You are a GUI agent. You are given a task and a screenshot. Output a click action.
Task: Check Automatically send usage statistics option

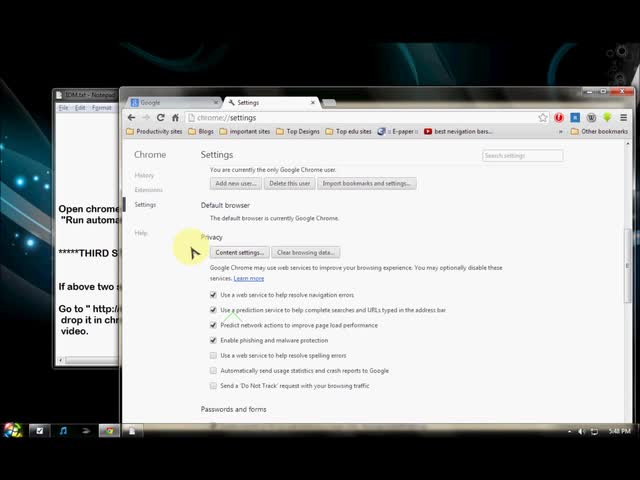click(213, 371)
